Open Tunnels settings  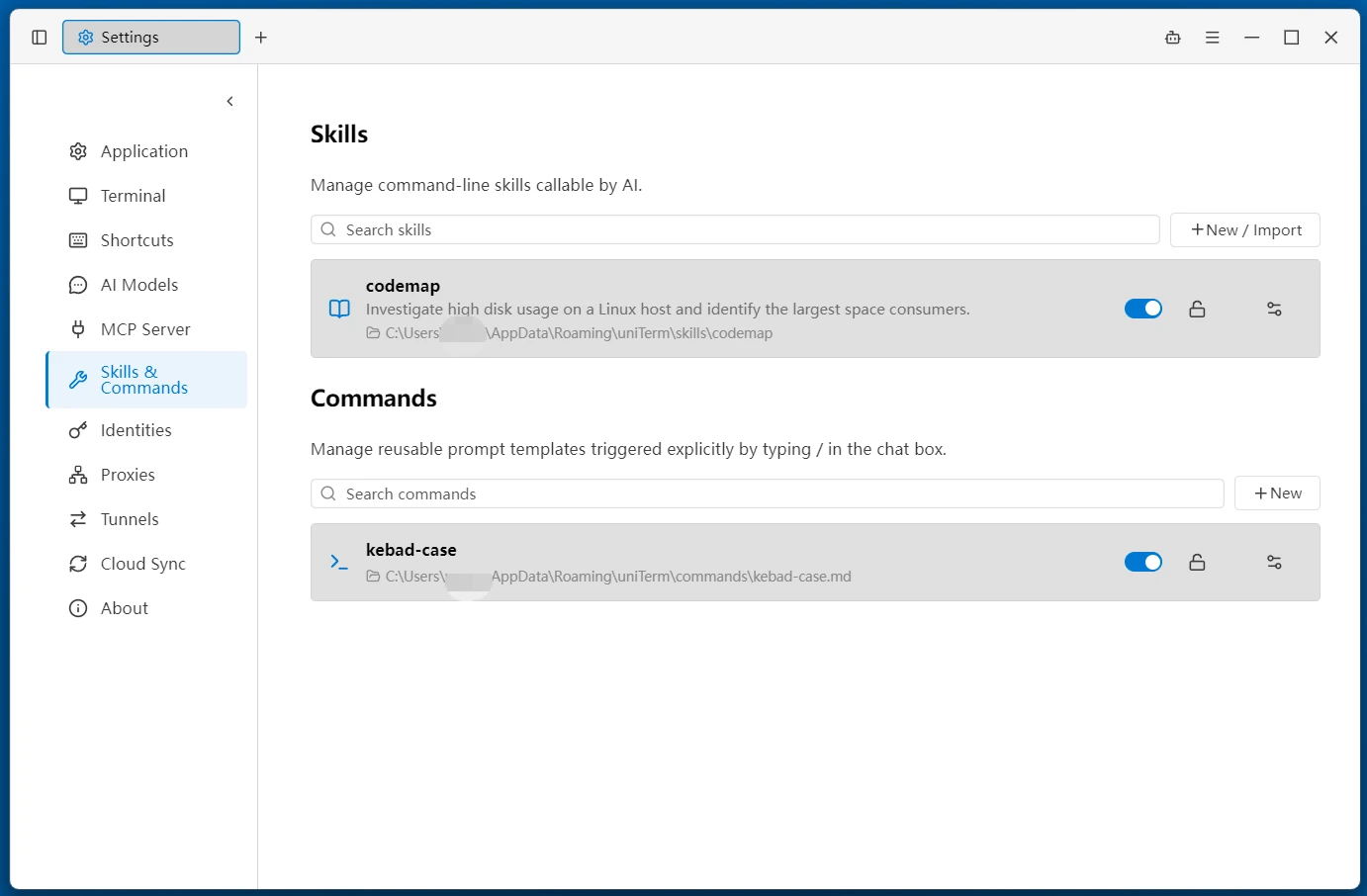click(x=146, y=519)
